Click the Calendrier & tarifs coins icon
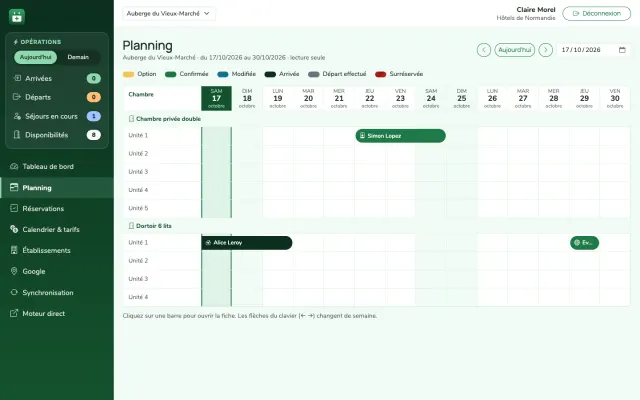The height and width of the screenshot is (400, 640). [14, 229]
